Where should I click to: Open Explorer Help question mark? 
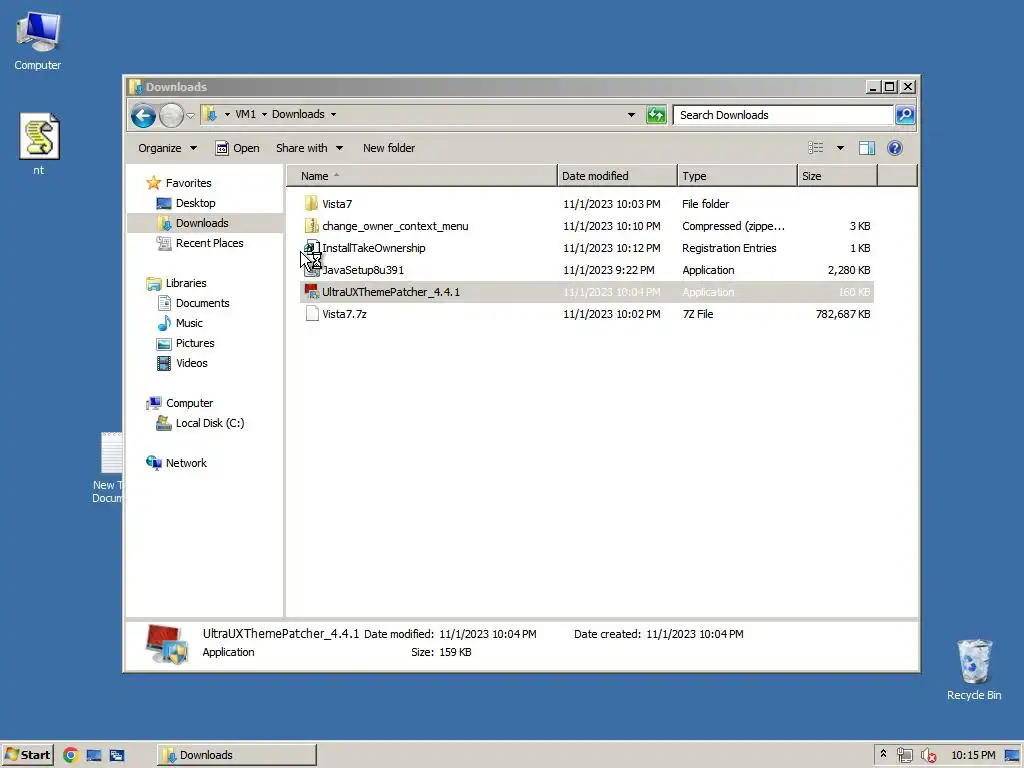(x=895, y=148)
